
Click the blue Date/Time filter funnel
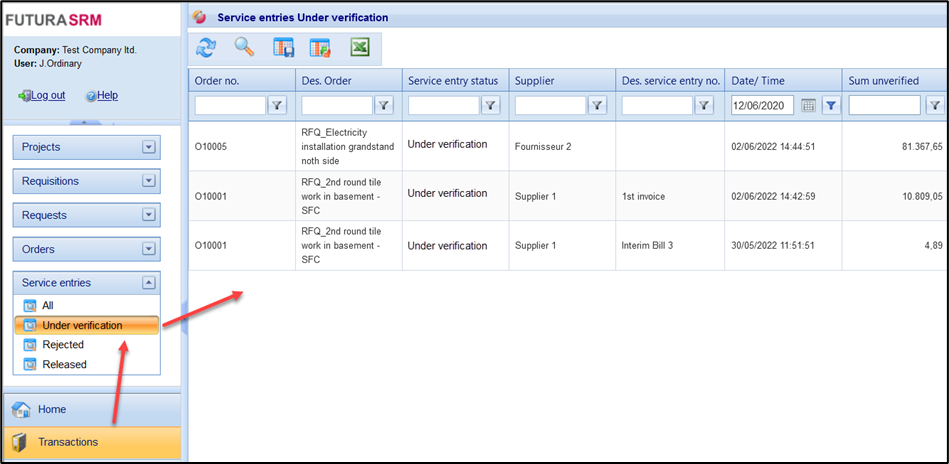point(830,105)
